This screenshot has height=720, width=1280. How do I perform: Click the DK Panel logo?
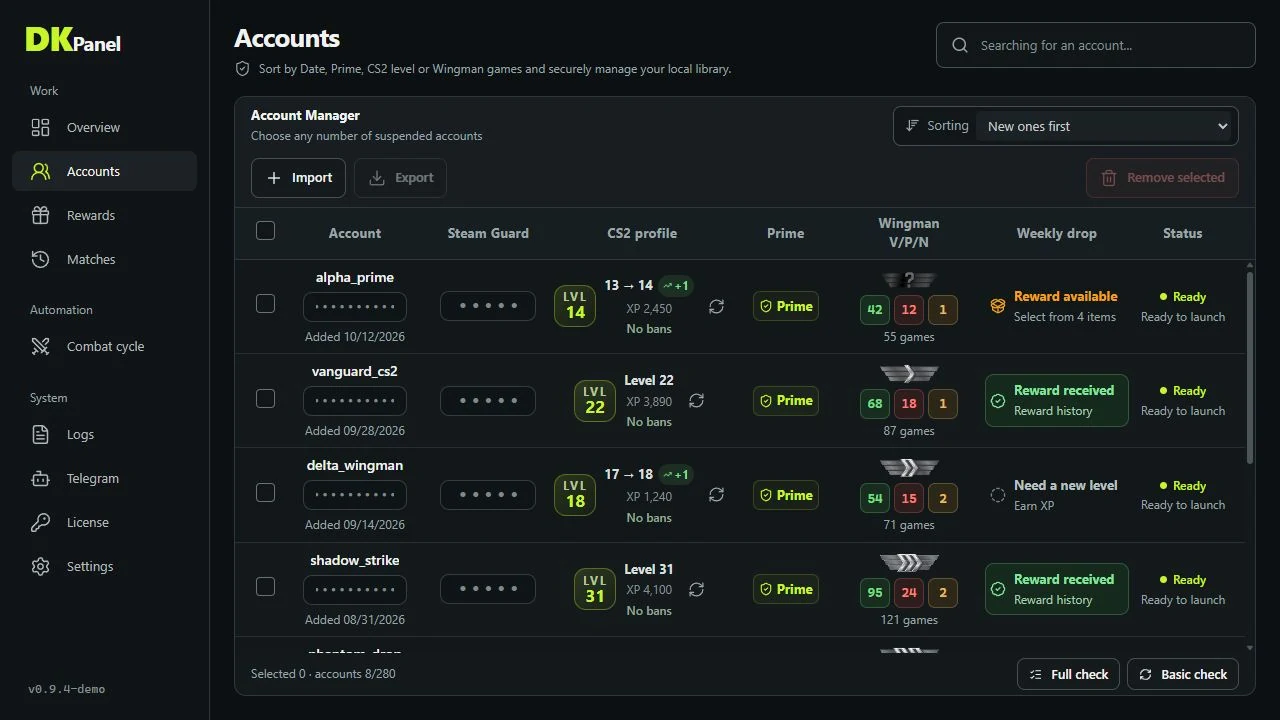tap(73, 40)
